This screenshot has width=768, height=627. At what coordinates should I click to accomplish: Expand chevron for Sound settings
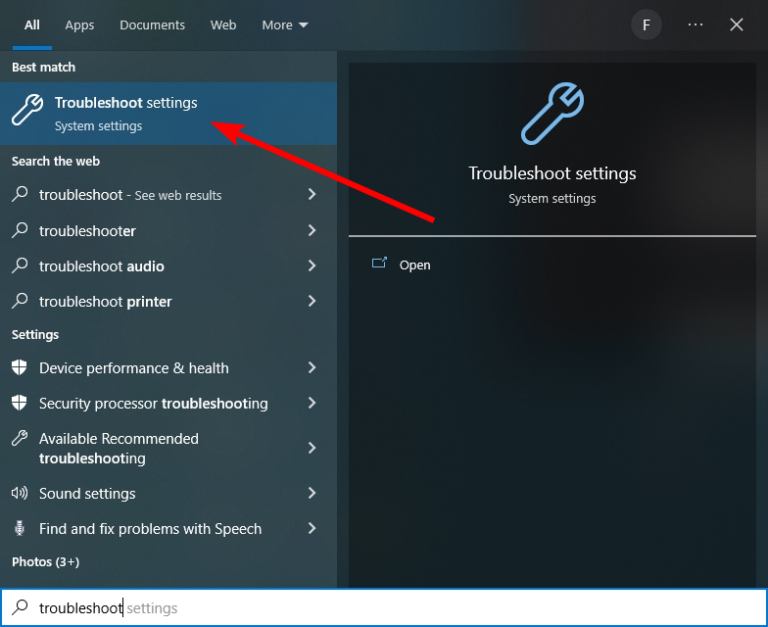(x=312, y=493)
